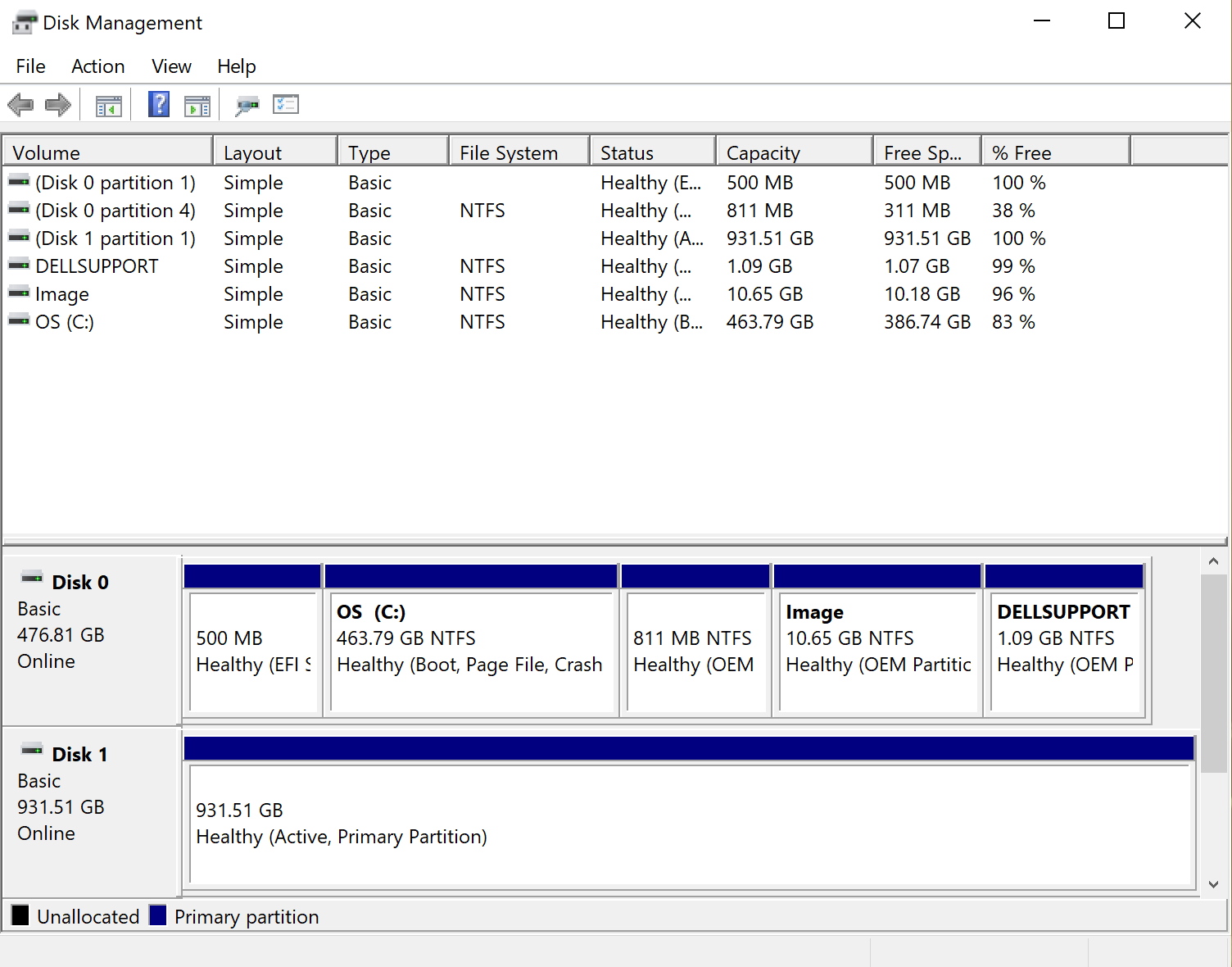This screenshot has height=967, width=1232.
Task: Click the 463.79 GB capacity cell
Action: pos(770,322)
